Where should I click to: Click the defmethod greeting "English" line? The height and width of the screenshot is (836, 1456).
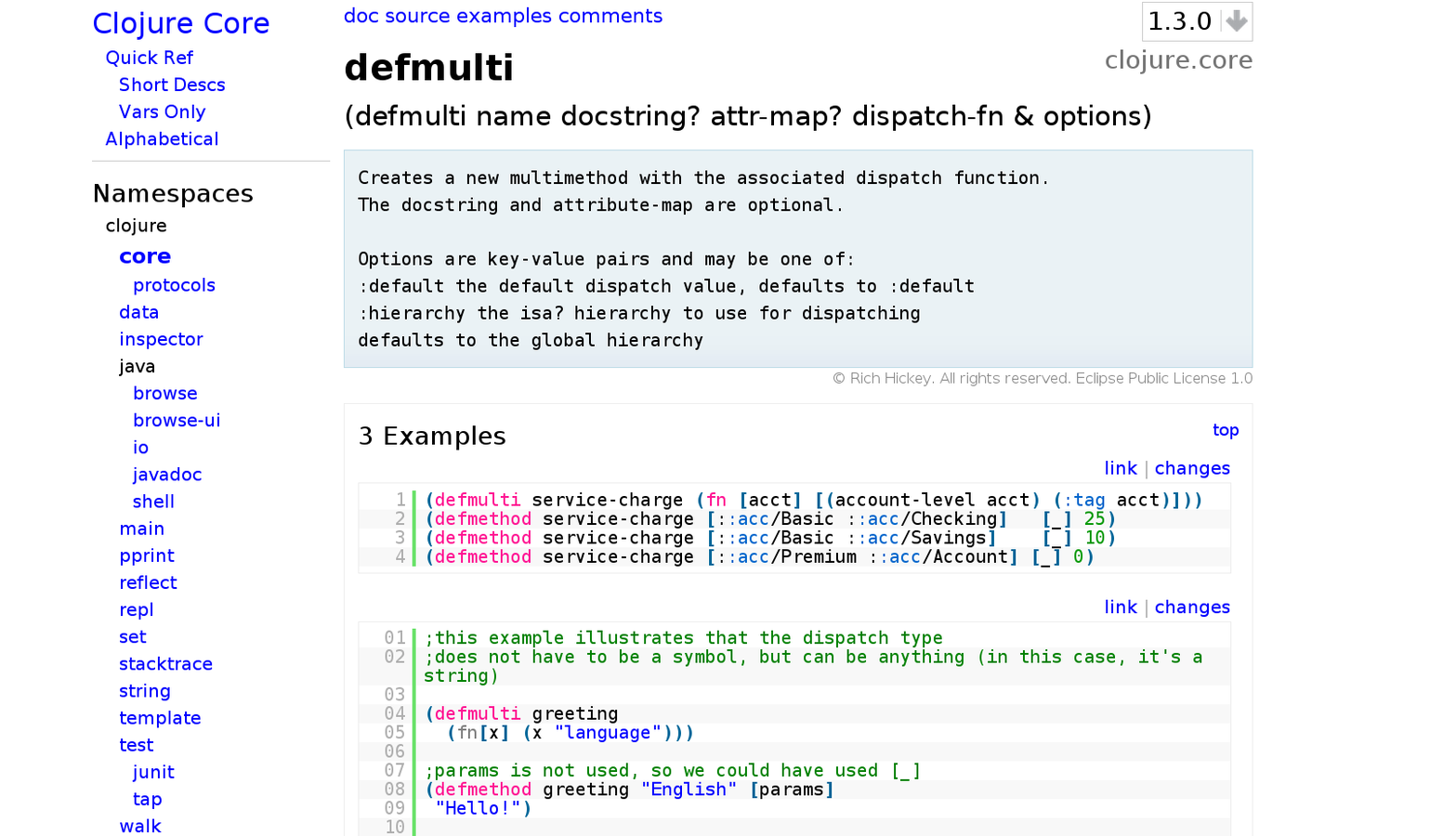pyautogui.click(x=630, y=790)
